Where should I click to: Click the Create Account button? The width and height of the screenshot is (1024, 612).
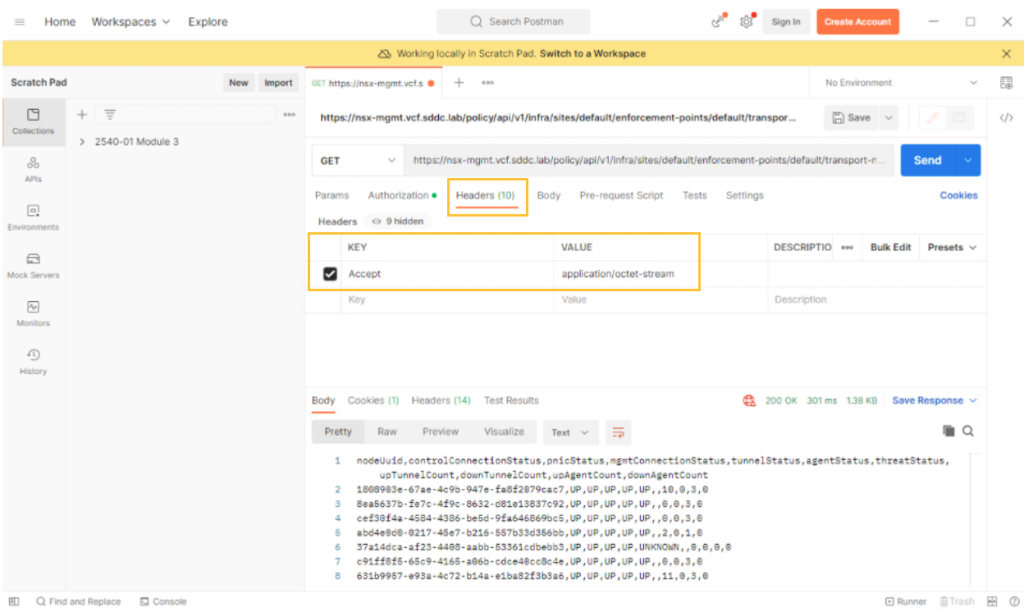coord(857,22)
